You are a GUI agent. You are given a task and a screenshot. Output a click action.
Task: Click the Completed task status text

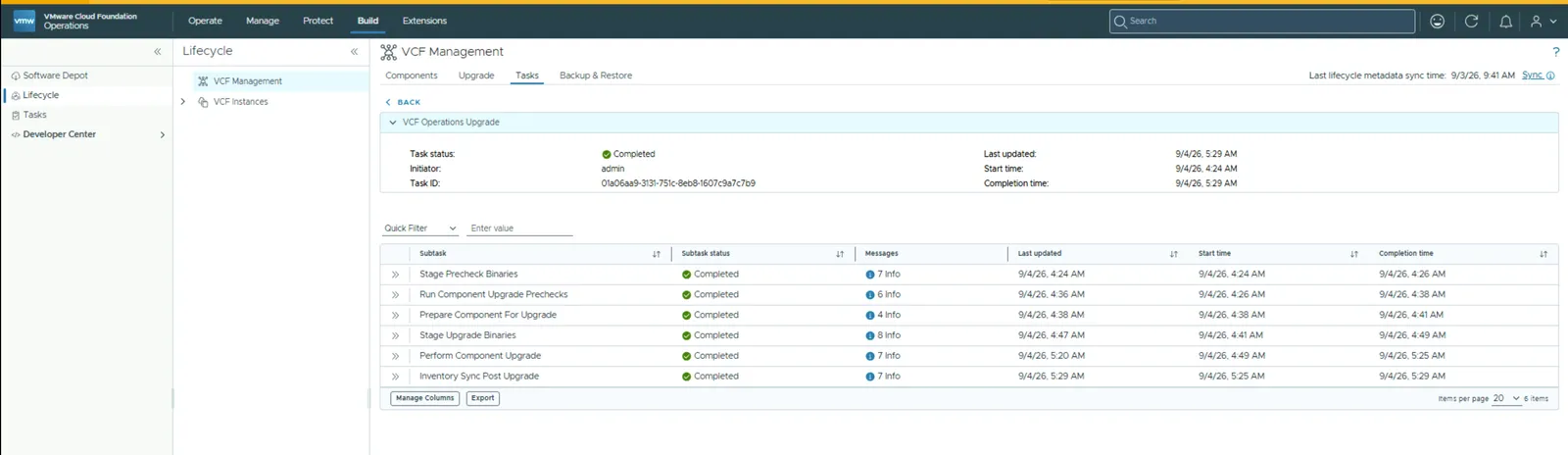pyautogui.click(x=634, y=154)
